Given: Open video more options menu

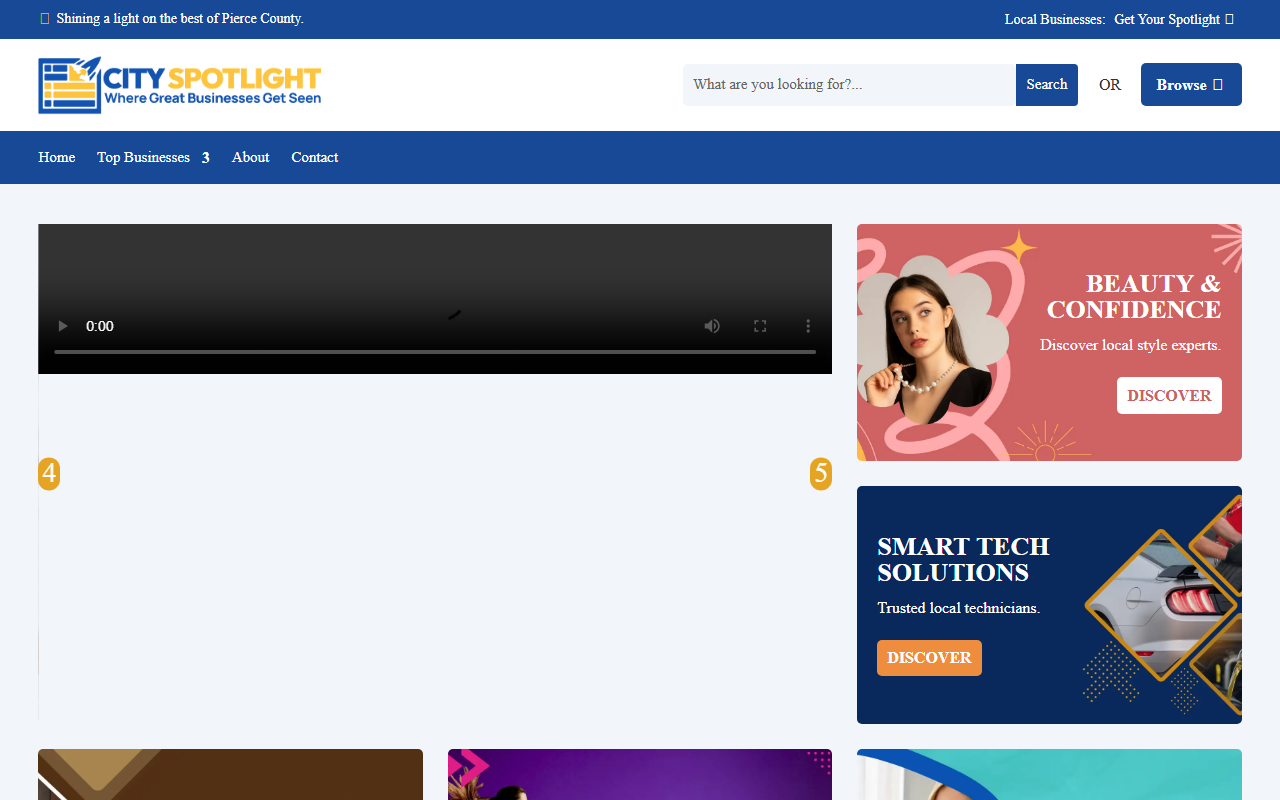Looking at the screenshot, I should 808,326.
